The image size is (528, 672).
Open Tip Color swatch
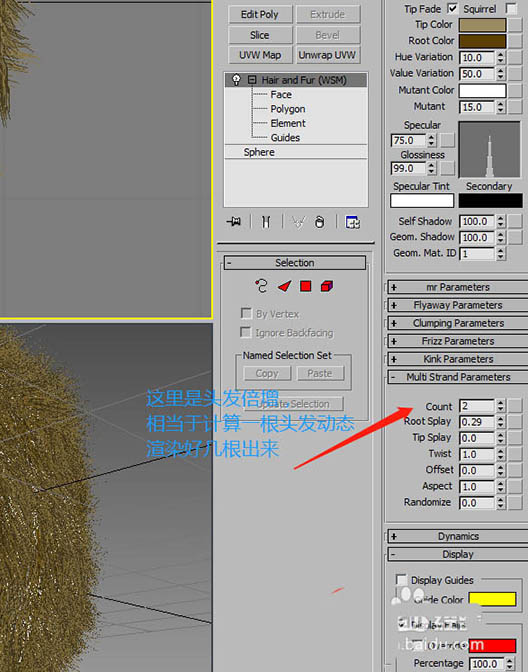tap(482, 25)
